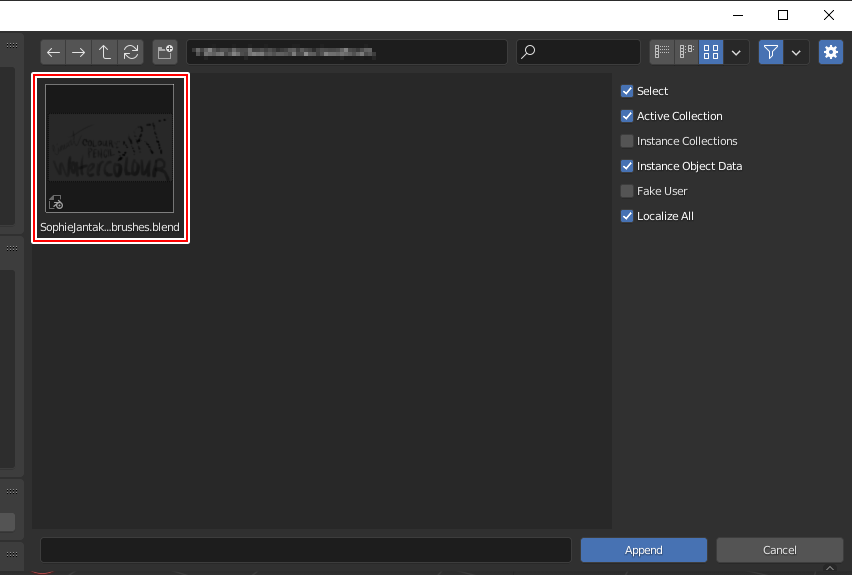The height and width of the screenshot is (575, 852).
Task: Switch to horizontal list display mode
Action: (686, 52)
